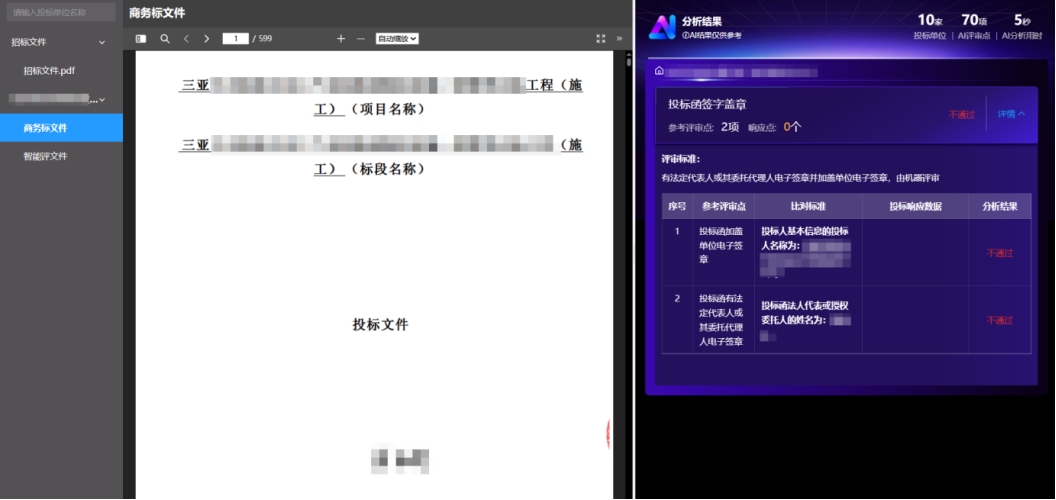Click the 10家 投标单位 statistic

pyautogui.click(x=930, y=27)
